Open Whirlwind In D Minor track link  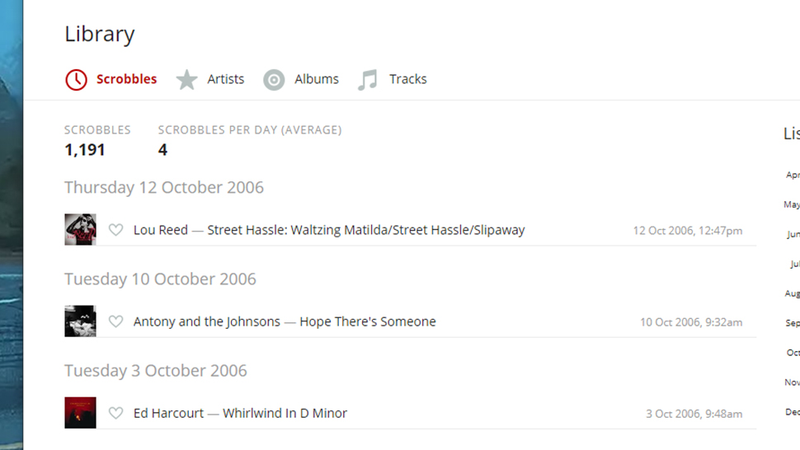(x=285, y=413)
